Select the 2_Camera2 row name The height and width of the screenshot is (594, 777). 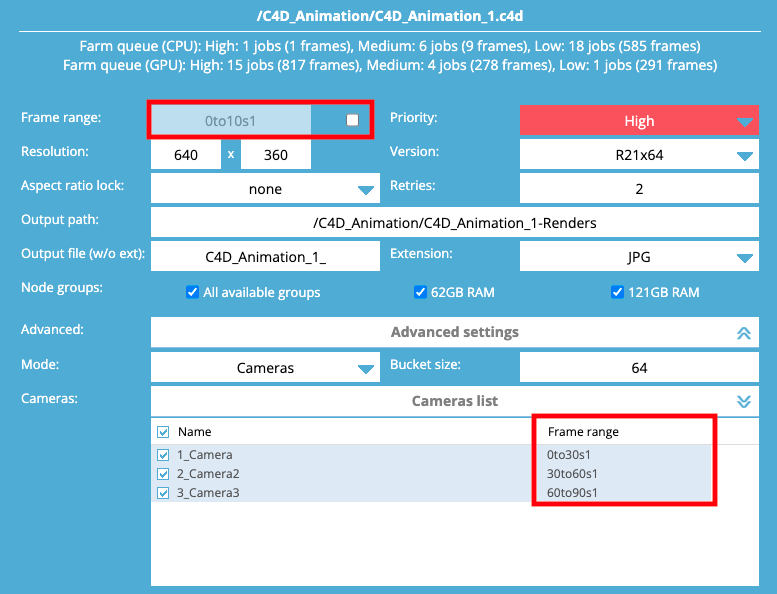pos(208,474)
